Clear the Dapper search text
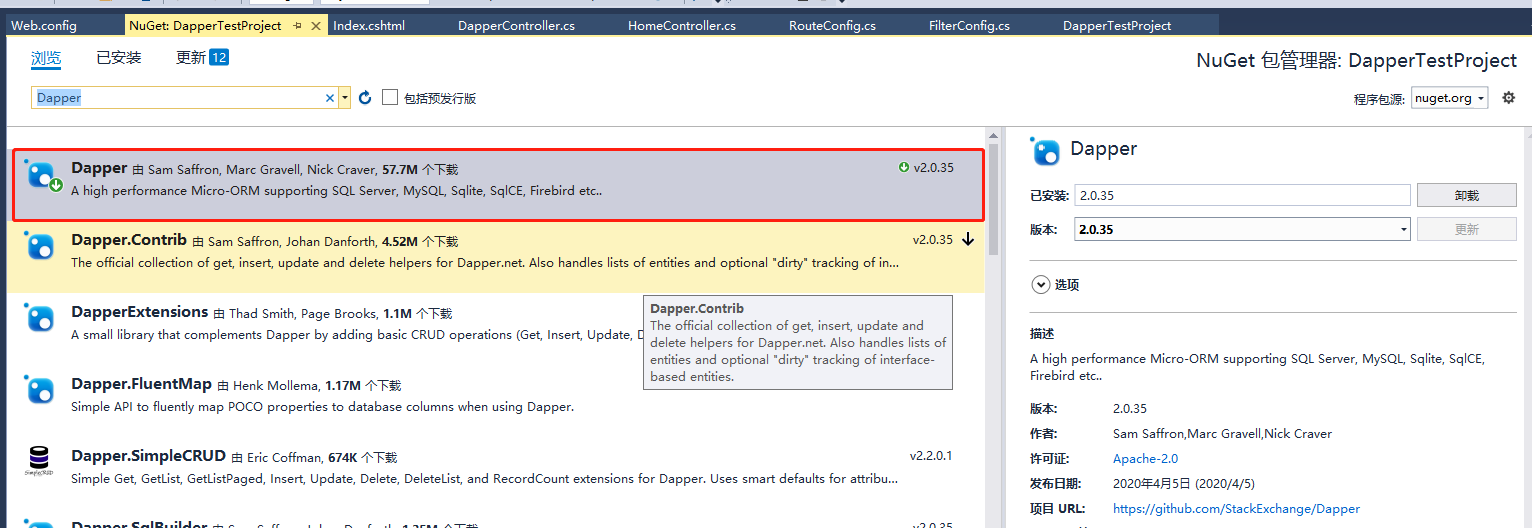This screenshot has height=528, width=1532. coord(330,98)
